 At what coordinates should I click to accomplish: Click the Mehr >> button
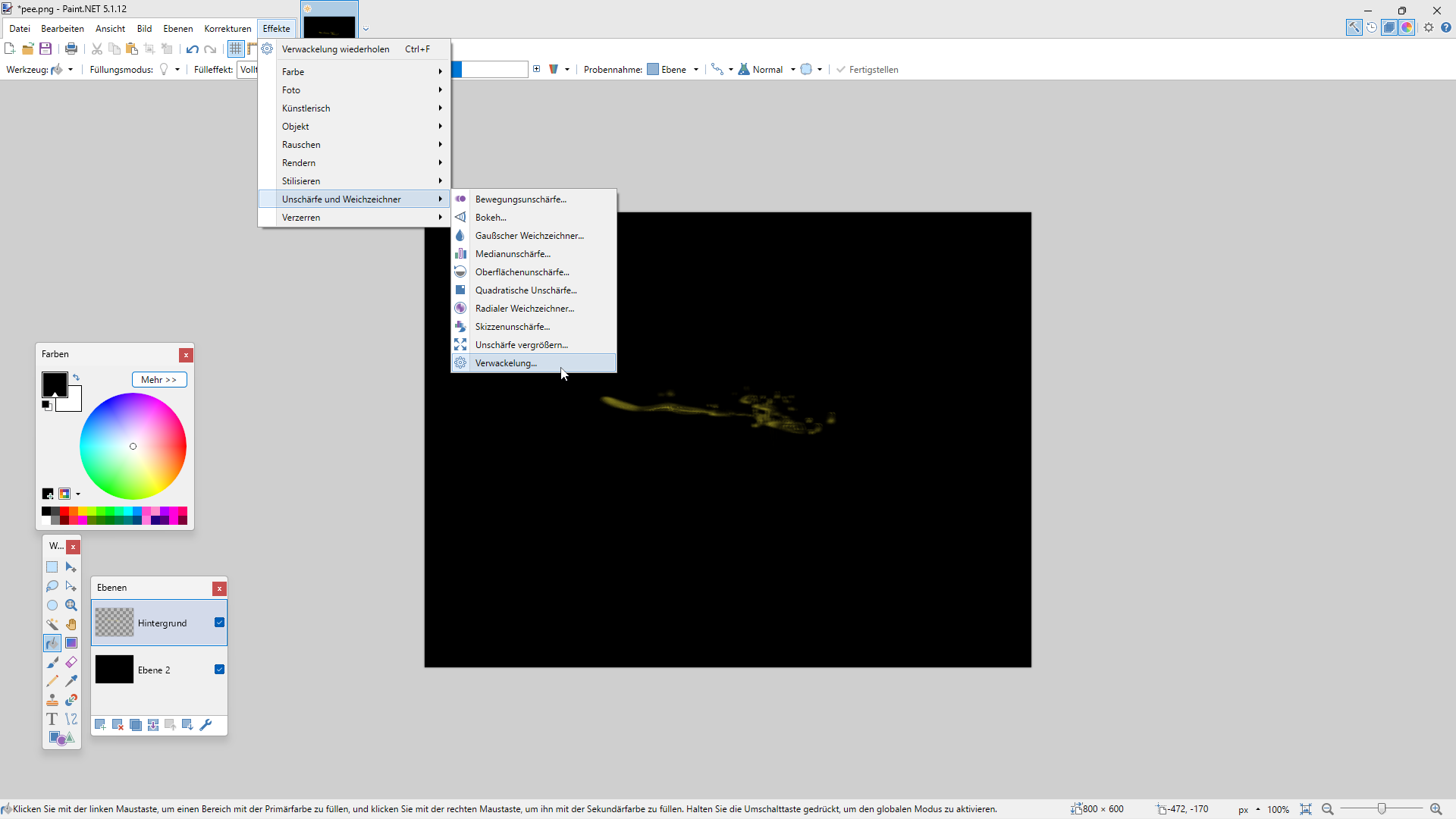point(159,379)
